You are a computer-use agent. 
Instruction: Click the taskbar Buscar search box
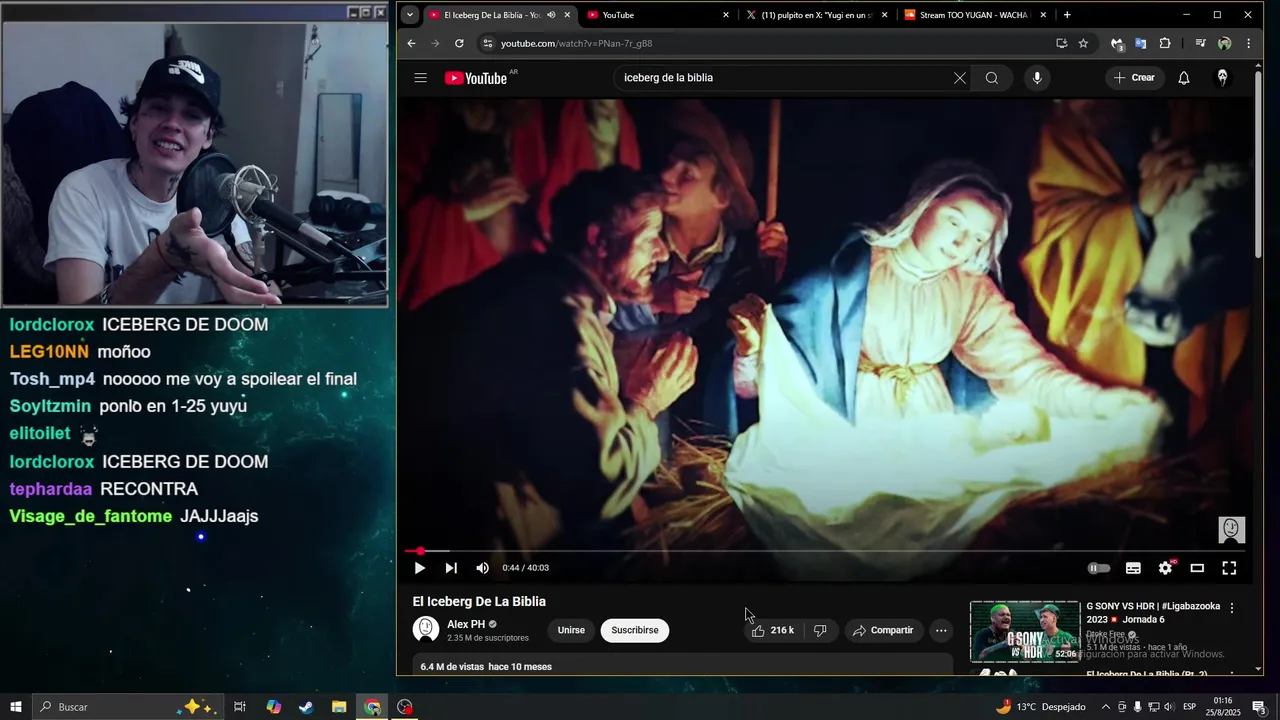click(x=128, y=707)
